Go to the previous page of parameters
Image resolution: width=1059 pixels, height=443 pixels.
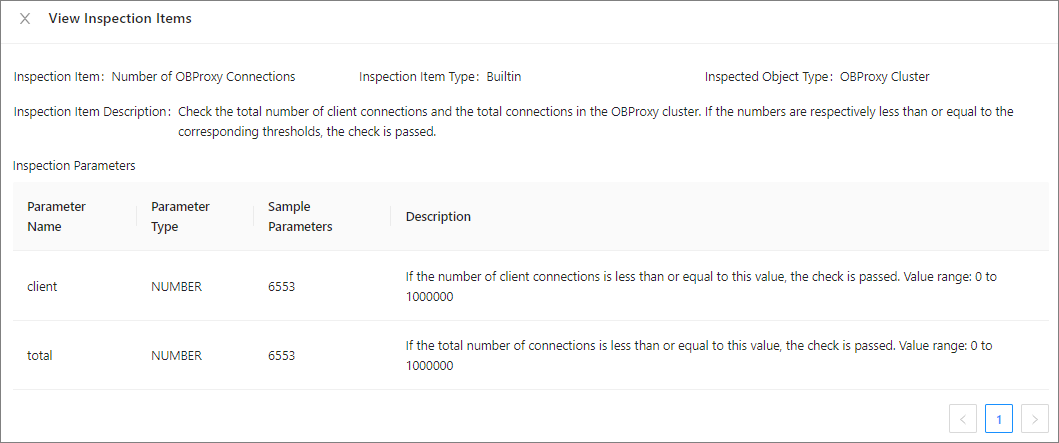[962, 418]
